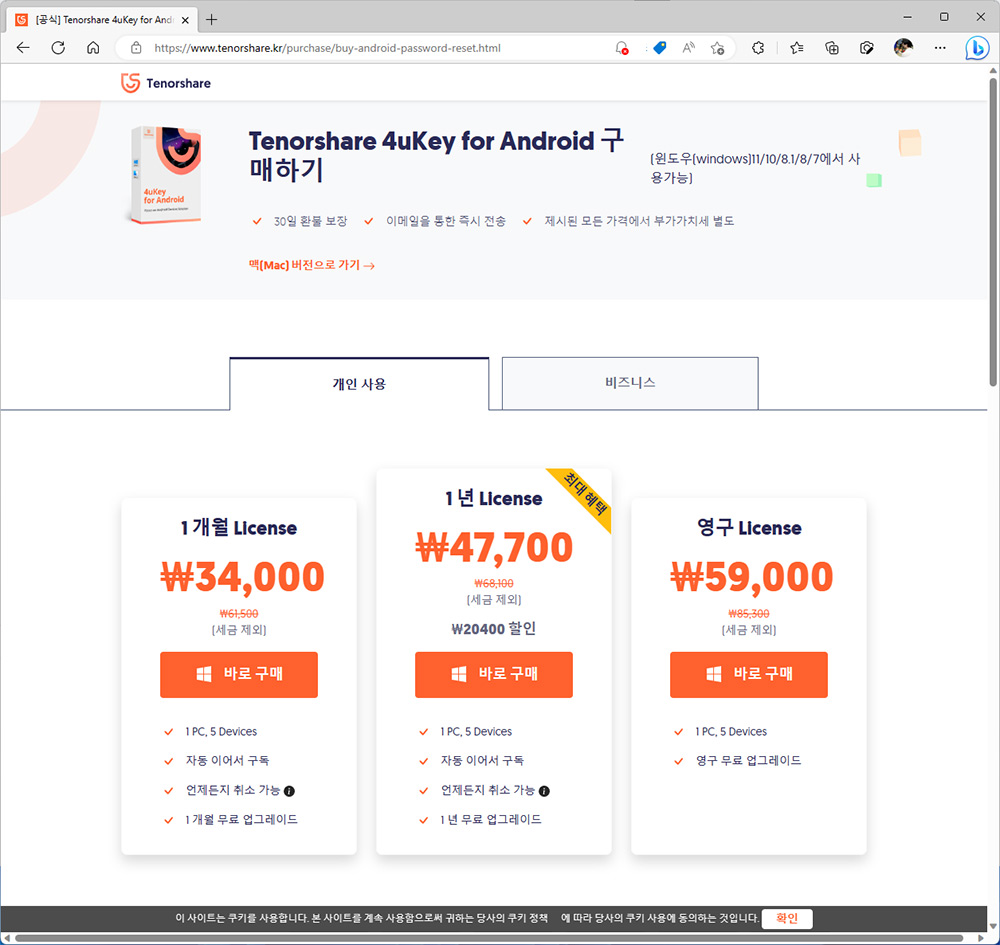Screen dimensions: 1000x945
Task: Show cancellation info icon in 1개월 License card
Action: click(290, 791)
